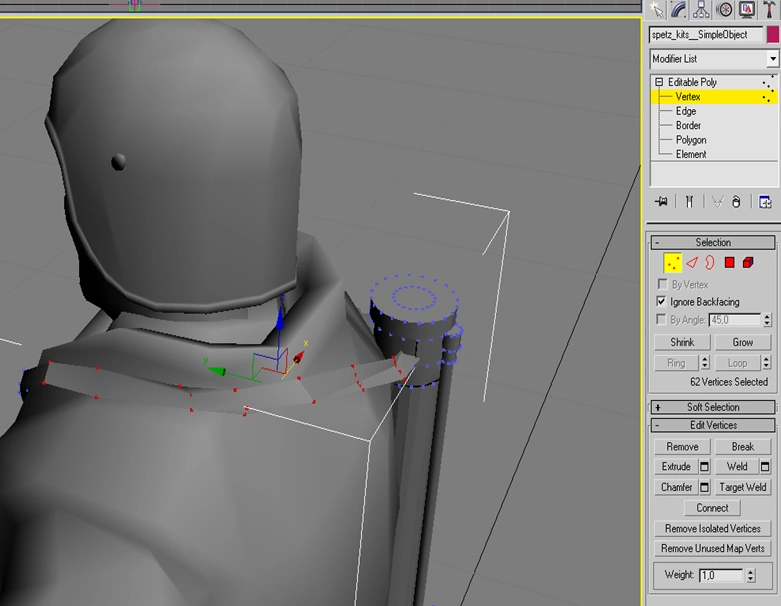This screenshot has height=606, width=781.
Task: Collapse the Editable Poly tree node
Action: [659, 82]
